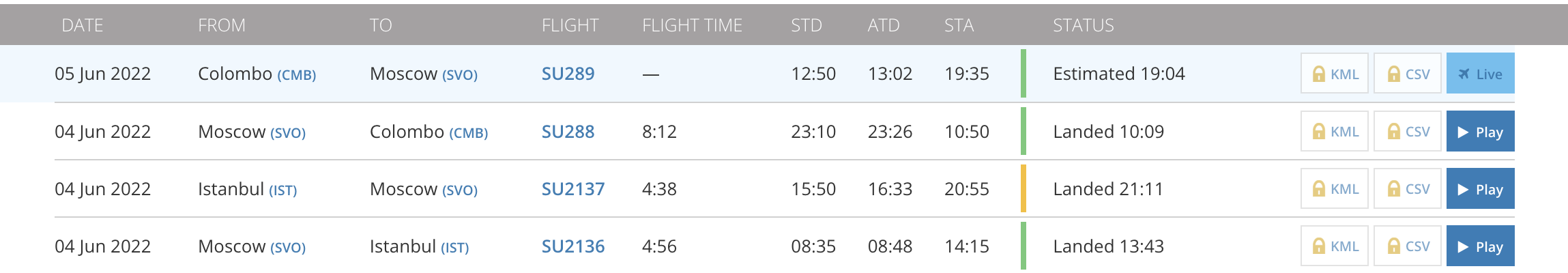Open flight number SU2136 link
Image resolution: width=1568 pixels, height=273 pixels.
[x=572, y=246]
